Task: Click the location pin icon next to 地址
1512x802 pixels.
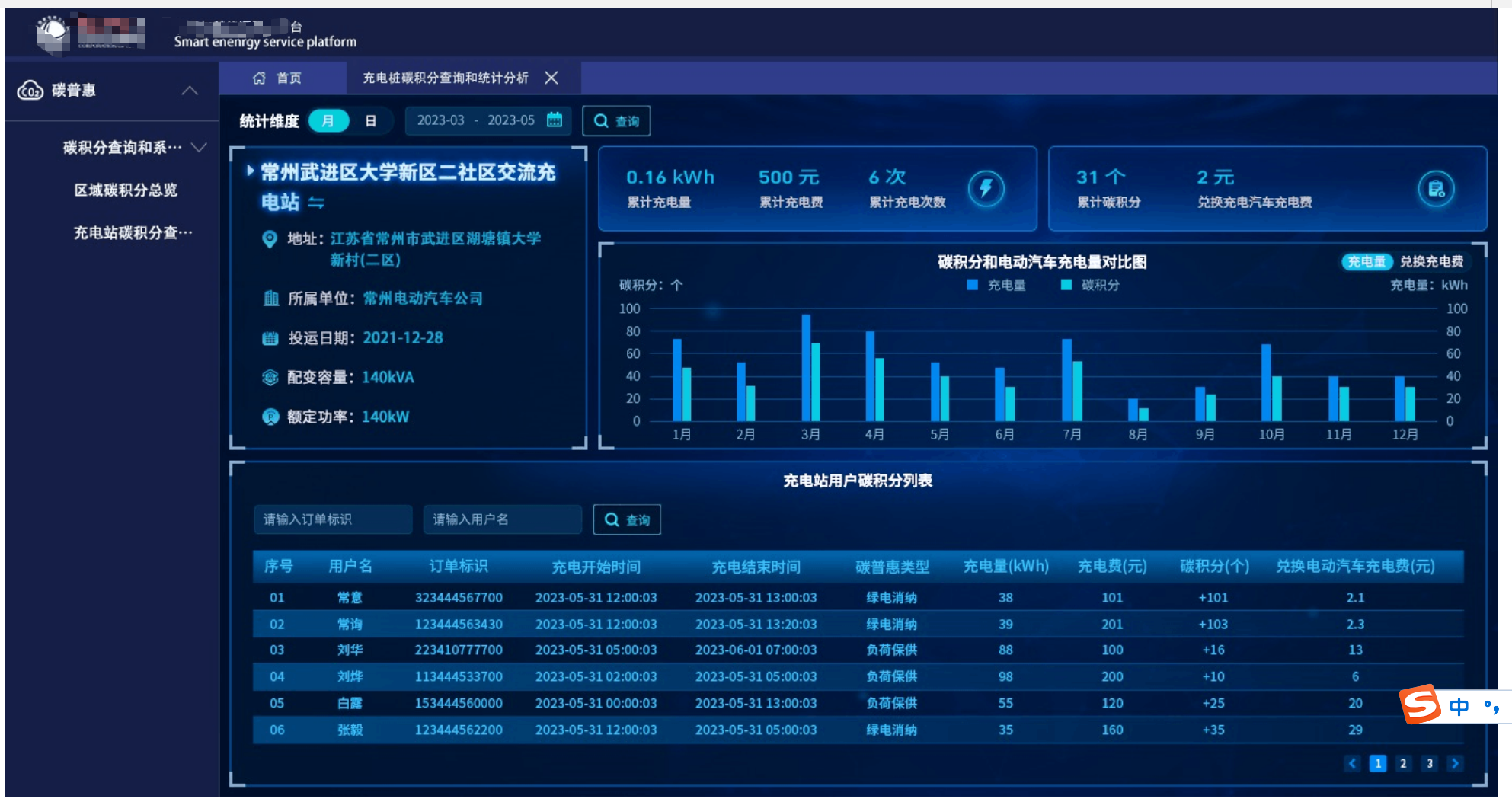Action: [x=270, y=239]
